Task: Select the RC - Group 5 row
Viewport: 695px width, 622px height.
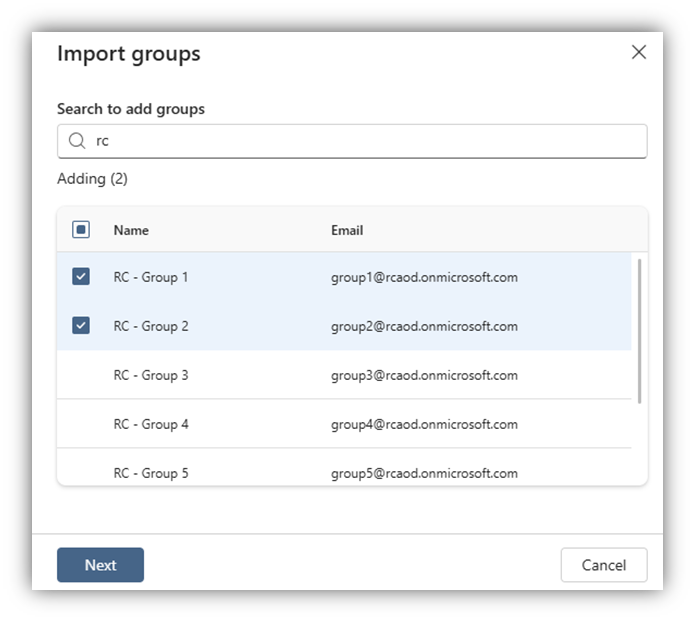Action: tap(344, 467)
